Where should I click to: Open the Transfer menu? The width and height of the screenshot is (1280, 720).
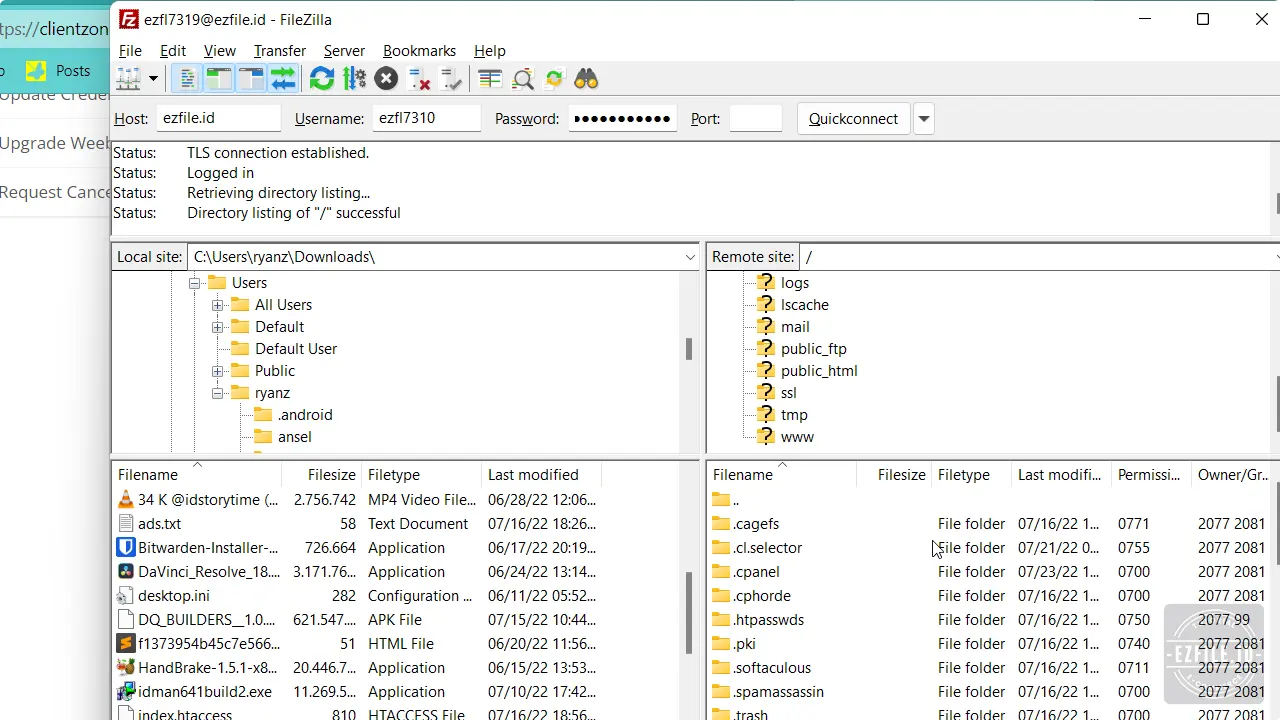(280, 50)
